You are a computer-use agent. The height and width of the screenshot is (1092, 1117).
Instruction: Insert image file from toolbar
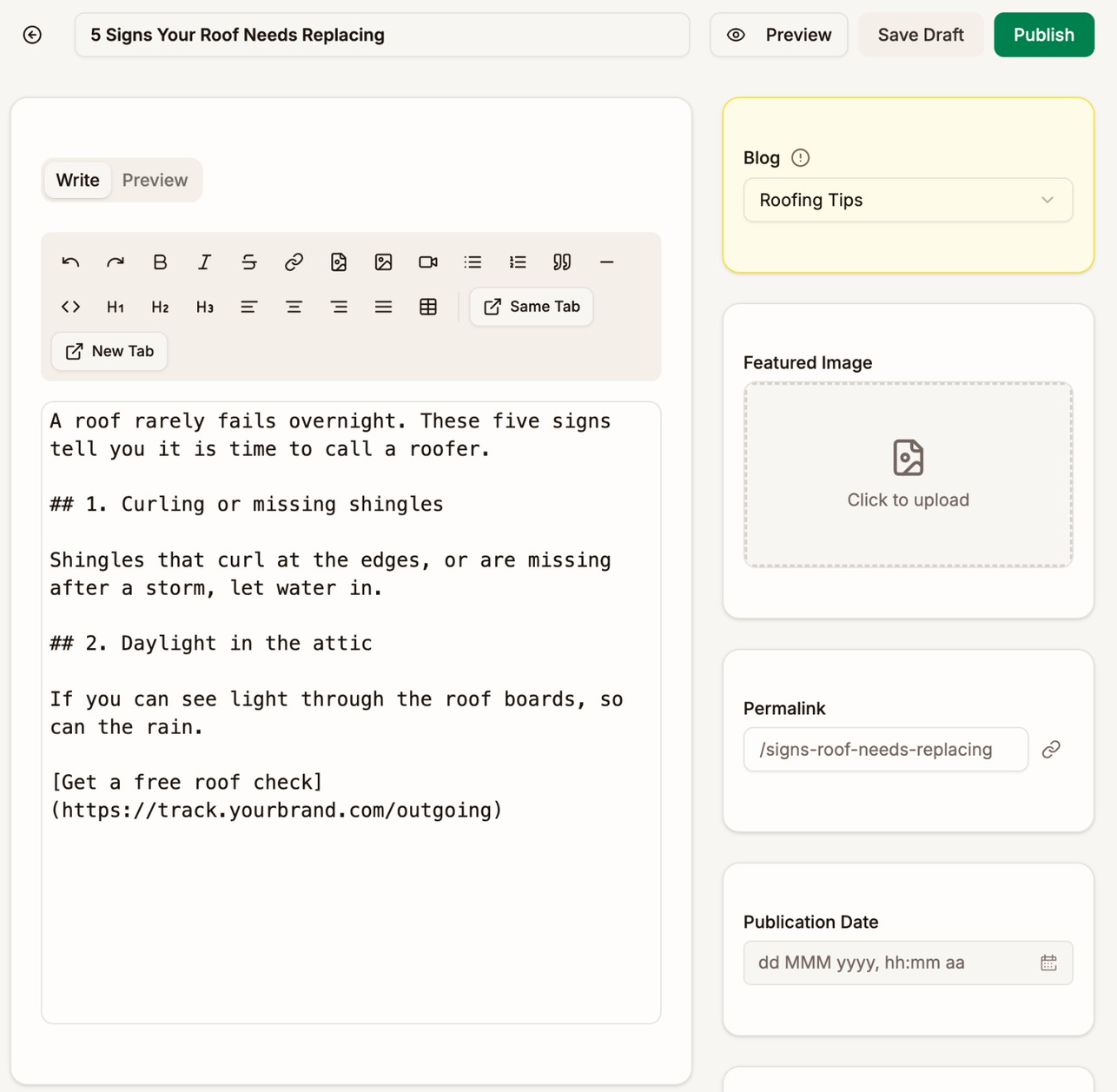339,262
